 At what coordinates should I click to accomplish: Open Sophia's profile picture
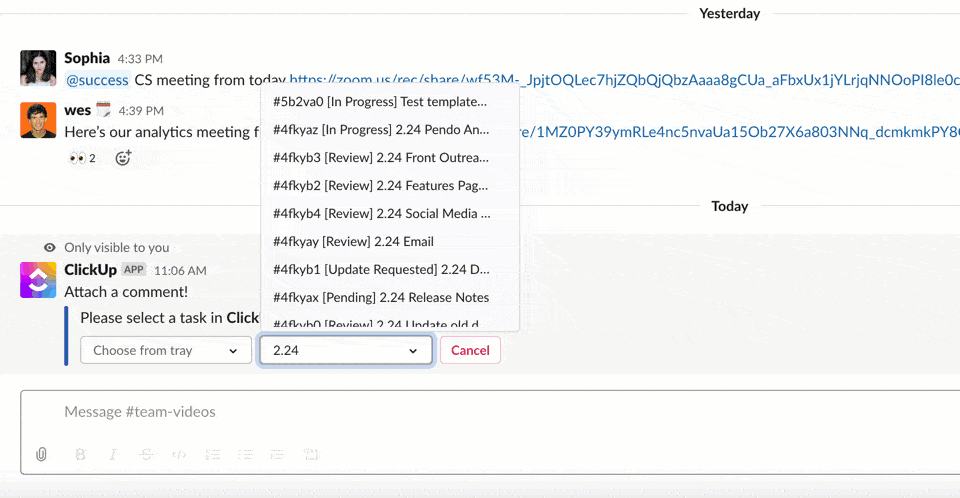click(38, 68)
